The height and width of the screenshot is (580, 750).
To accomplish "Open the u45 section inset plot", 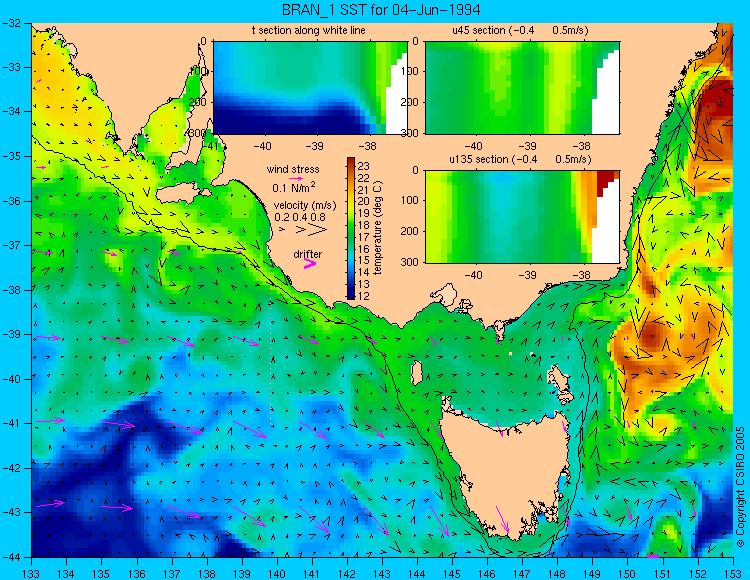I will coord(522,88).
